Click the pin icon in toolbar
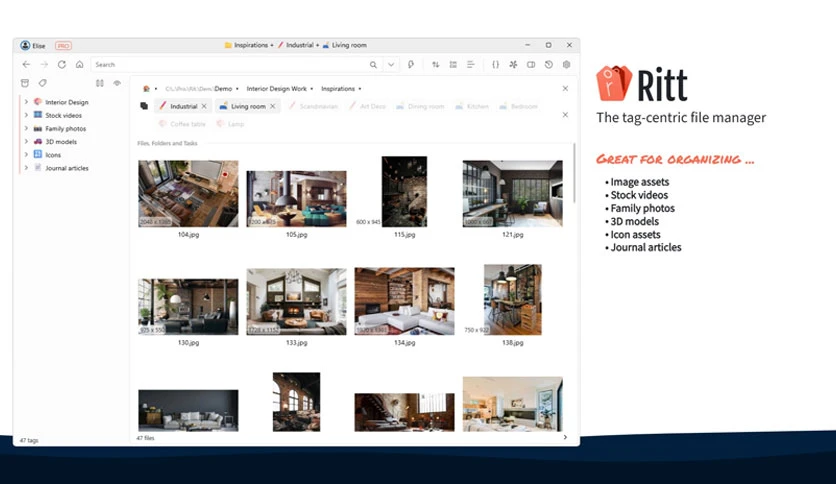The image size is (836, 484). pos(411,64)
